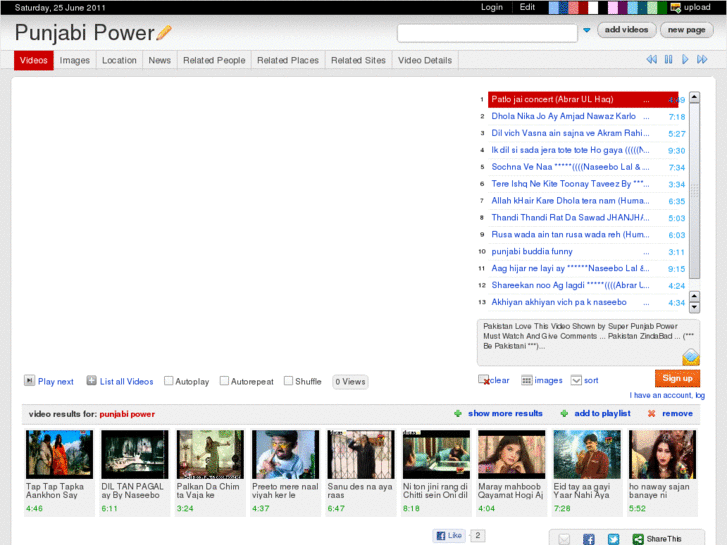The image size is (727, 545).
Task: Click the pencil edit icon beside Punjabi Power
Action: pos(164,32)
